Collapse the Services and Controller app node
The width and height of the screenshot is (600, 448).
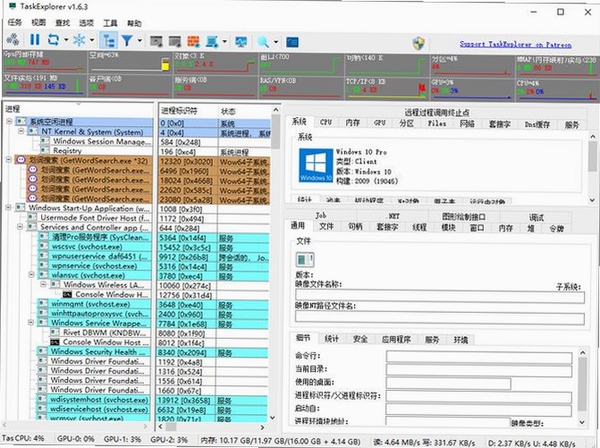20,226
